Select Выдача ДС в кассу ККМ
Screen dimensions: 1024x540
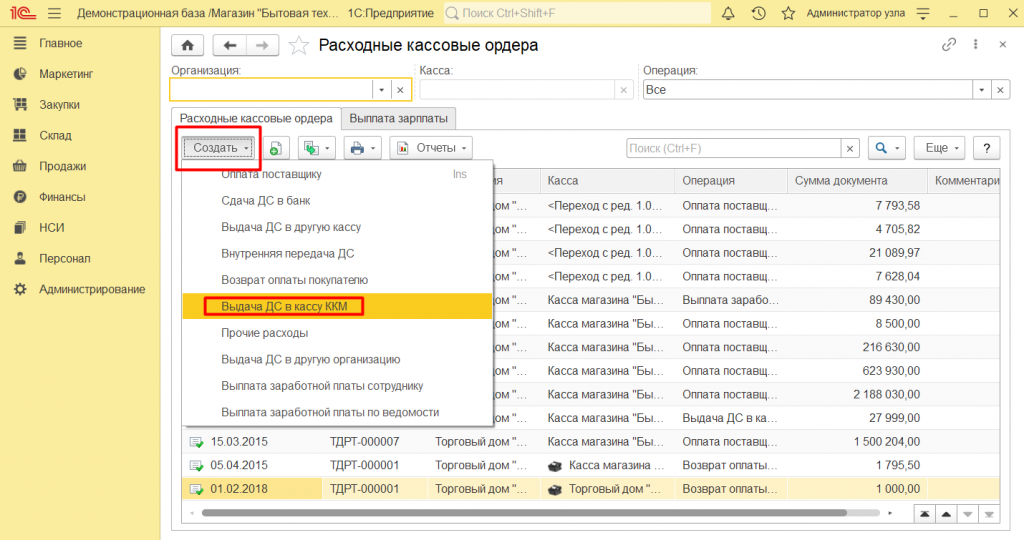(284, 307)
